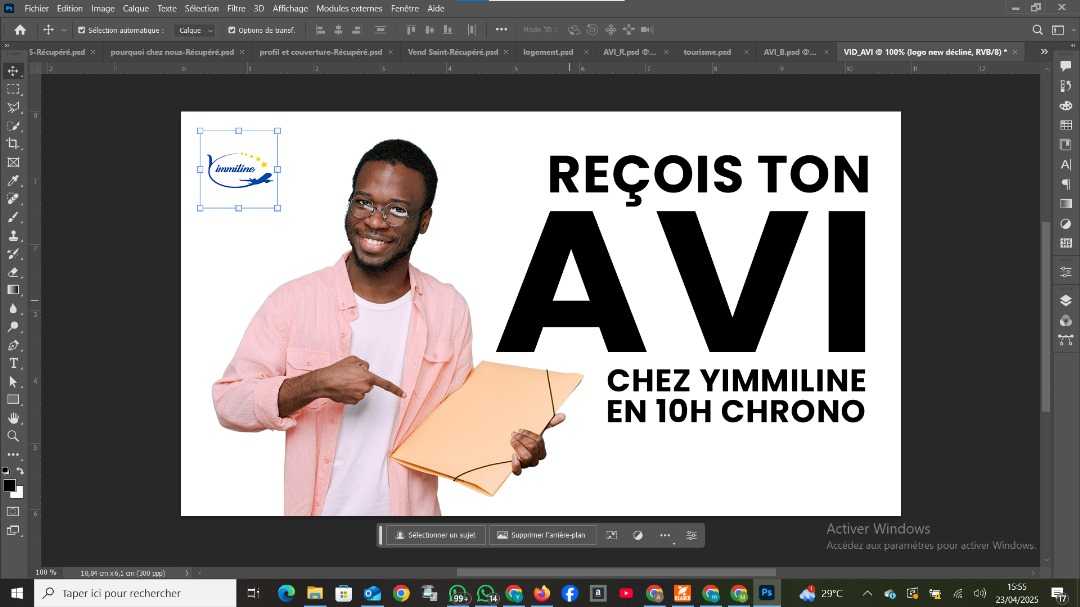Reset default foreground and background colors
The height and width of the screenshot is (607, 1080).
6,471
